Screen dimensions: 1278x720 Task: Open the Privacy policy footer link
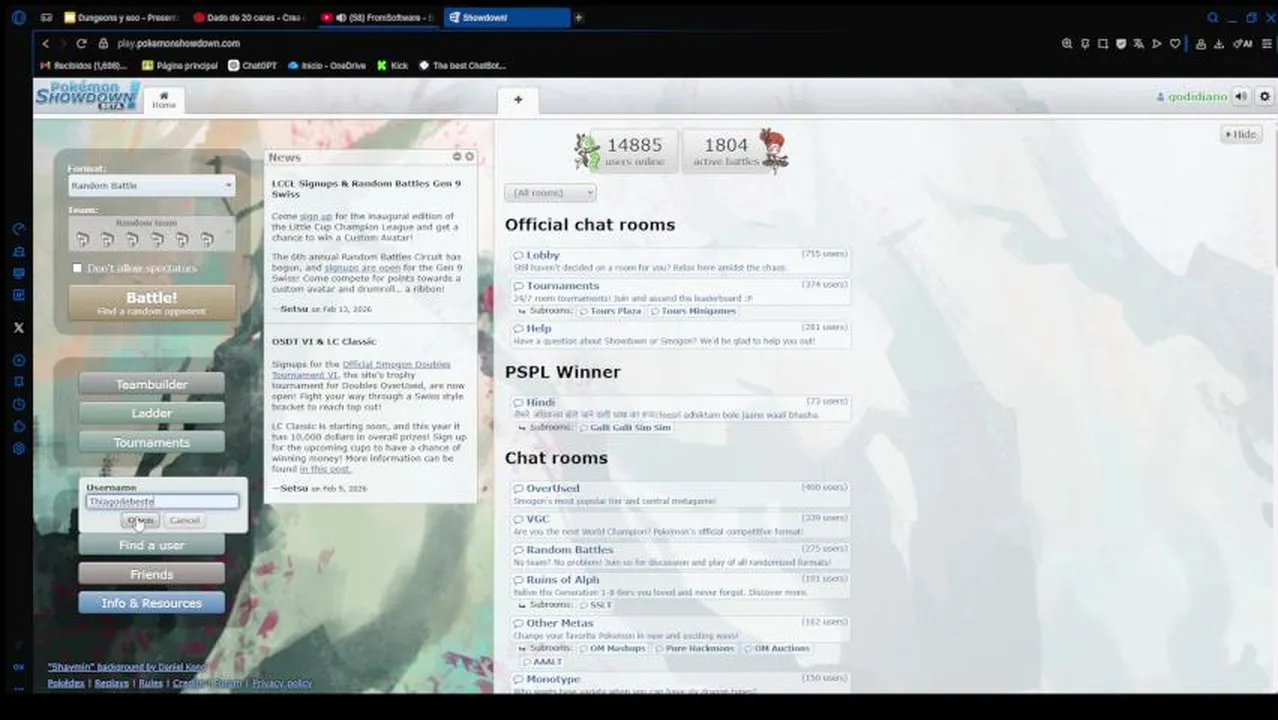[282, 683]
